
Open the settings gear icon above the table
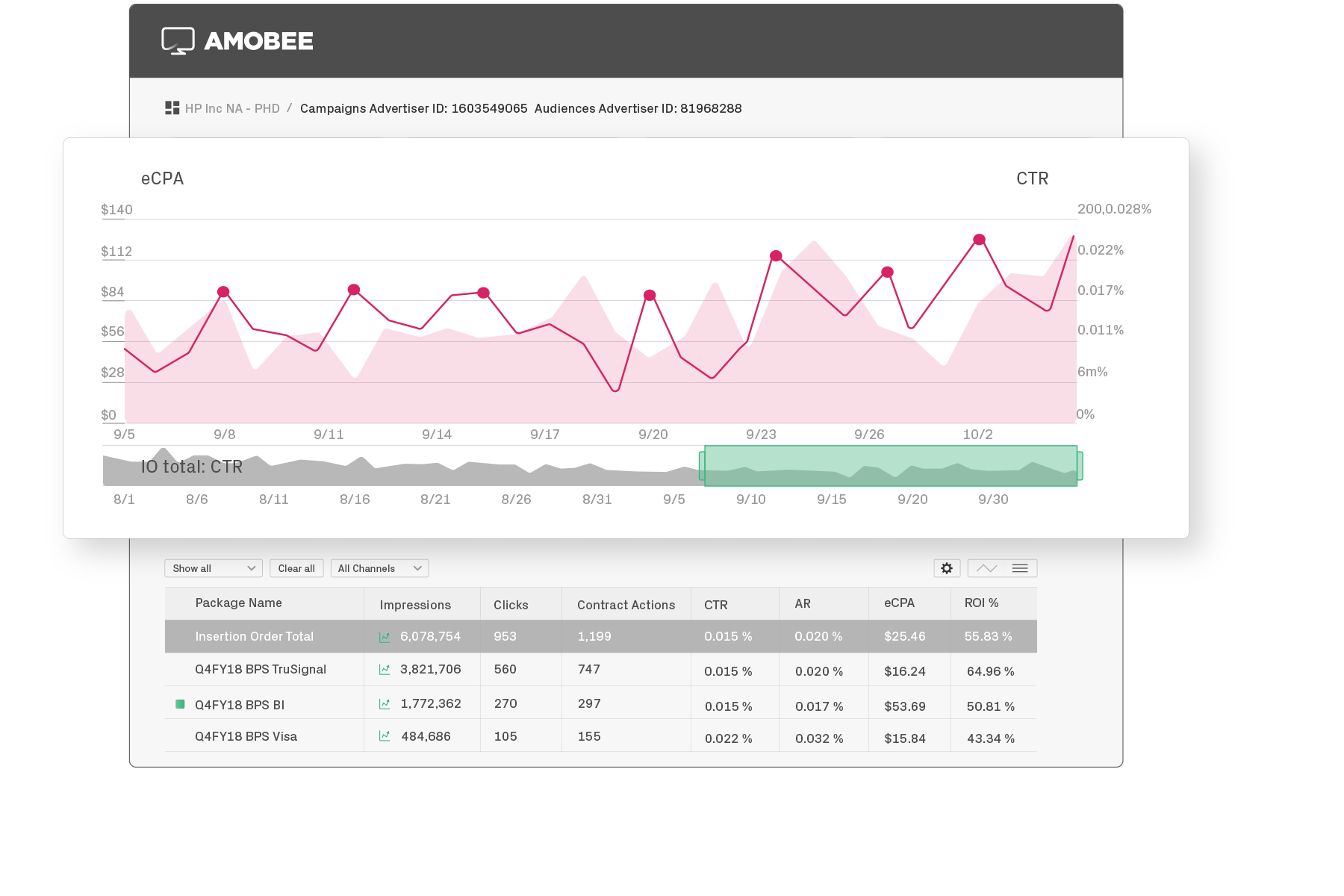tap(947, 568)
